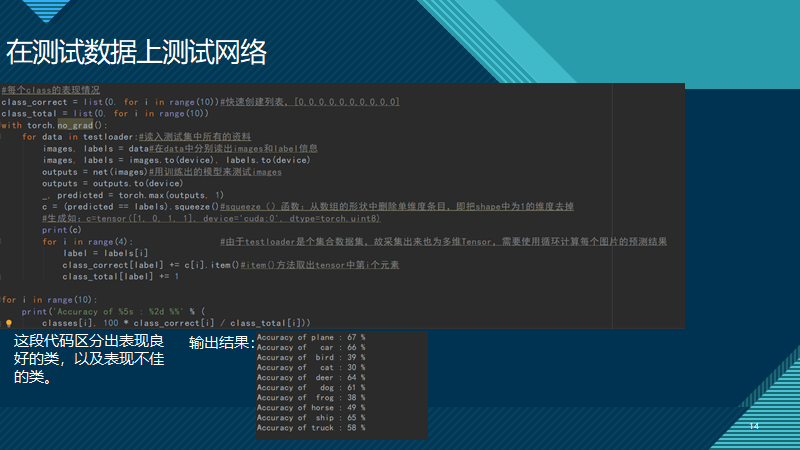Click the #squeeze () 函数 comment
This screenshot has width=800, height=450.
click(397, 207)
